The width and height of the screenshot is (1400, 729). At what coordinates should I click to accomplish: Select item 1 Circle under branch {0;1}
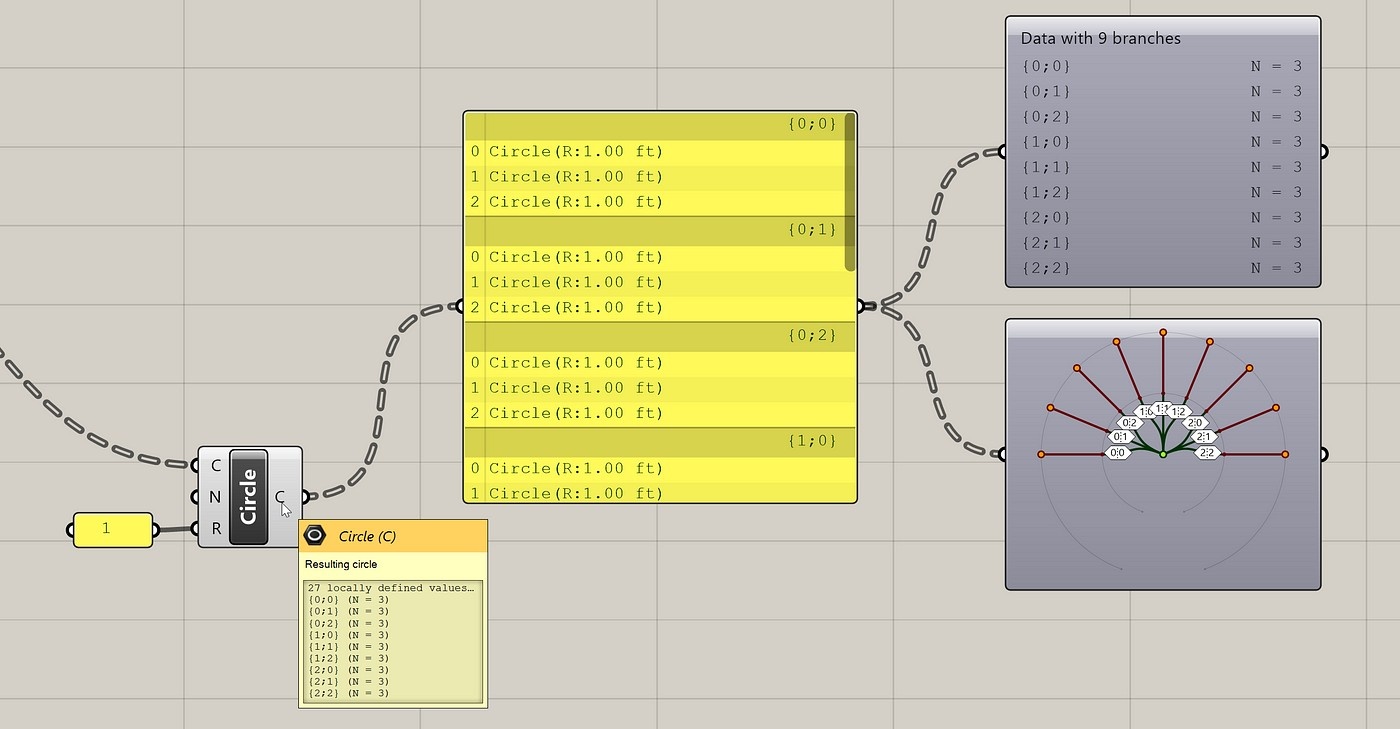point(655,282)
